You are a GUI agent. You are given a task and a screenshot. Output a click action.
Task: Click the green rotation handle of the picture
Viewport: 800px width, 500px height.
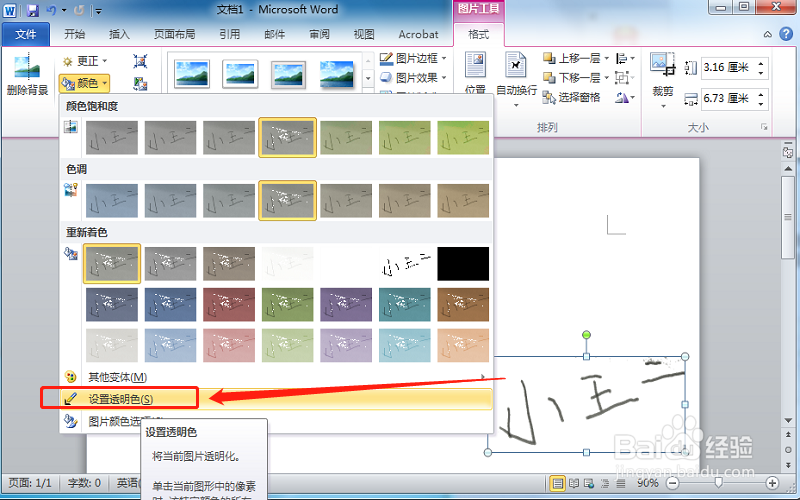[x=586, y=335]
